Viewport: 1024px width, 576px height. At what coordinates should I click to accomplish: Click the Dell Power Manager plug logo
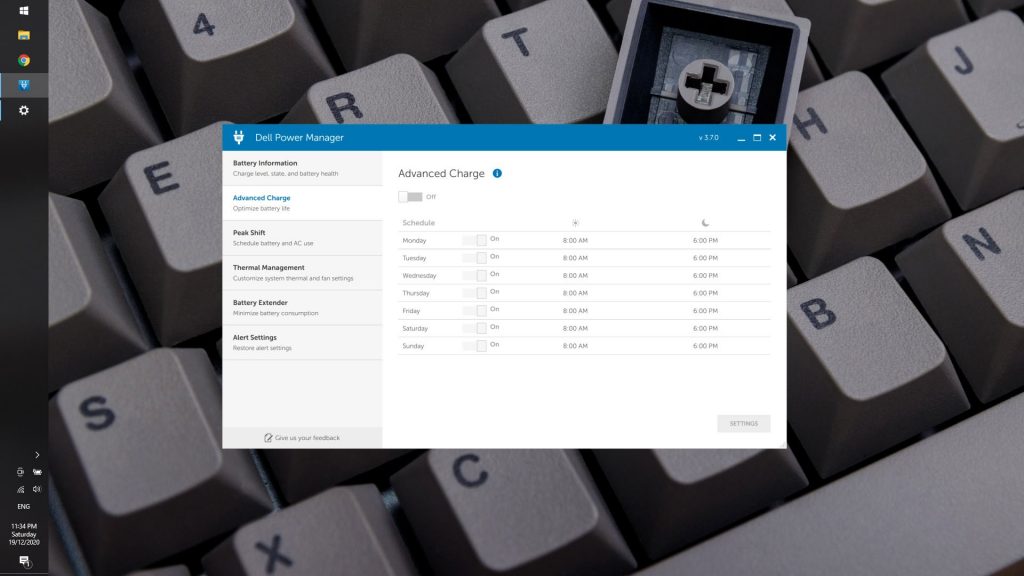click(x=238, y=137)
